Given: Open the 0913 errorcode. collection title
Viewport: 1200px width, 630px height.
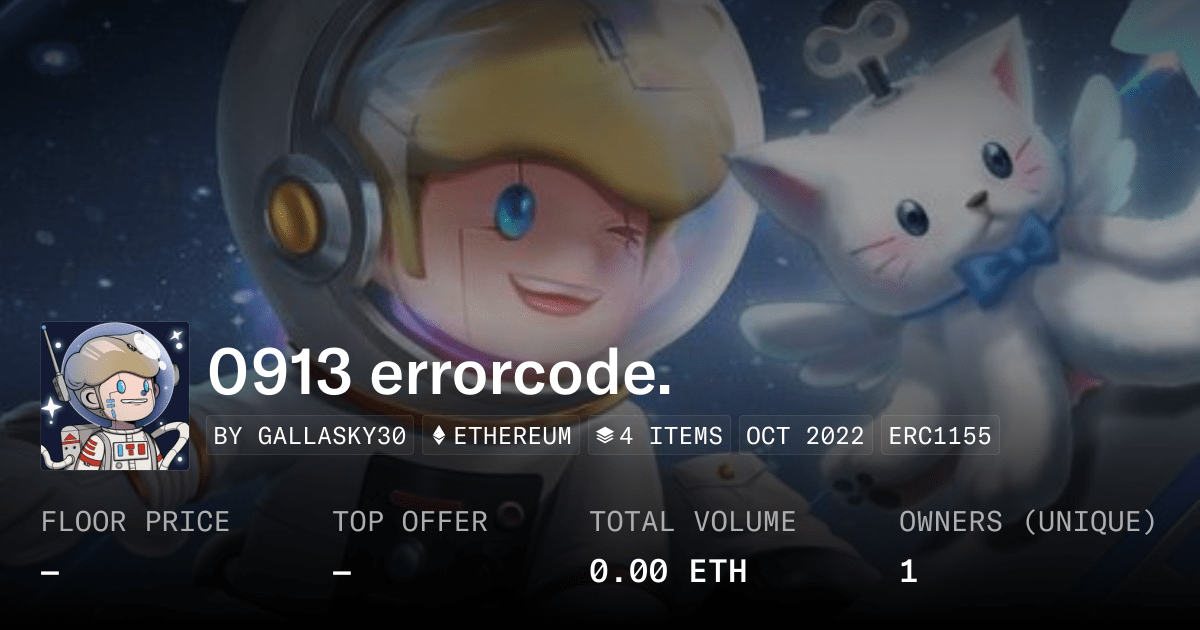Looking at the screenshot, I should coord(440,373).
